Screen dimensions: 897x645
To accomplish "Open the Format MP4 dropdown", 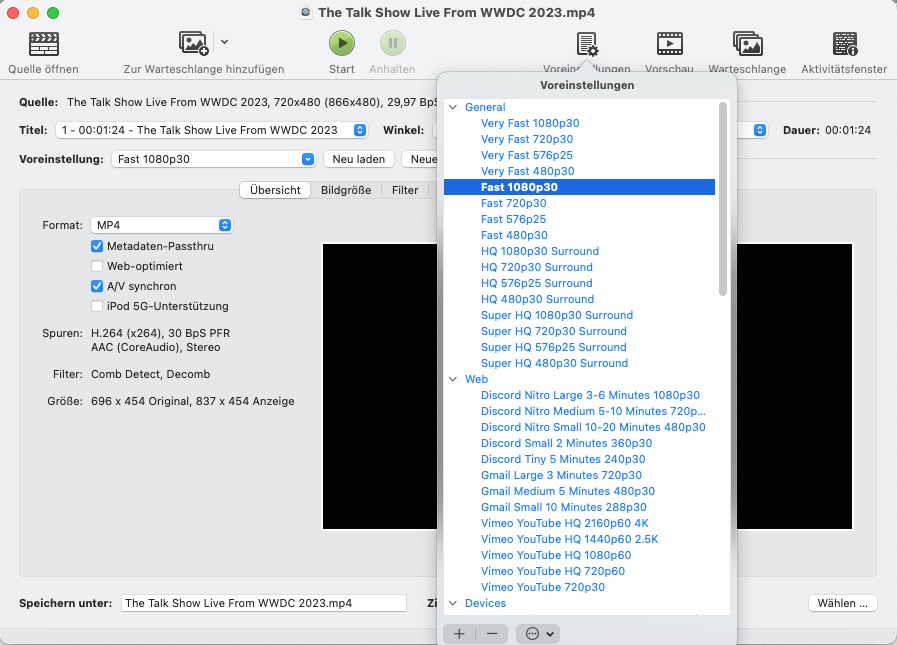I will 161,226.
